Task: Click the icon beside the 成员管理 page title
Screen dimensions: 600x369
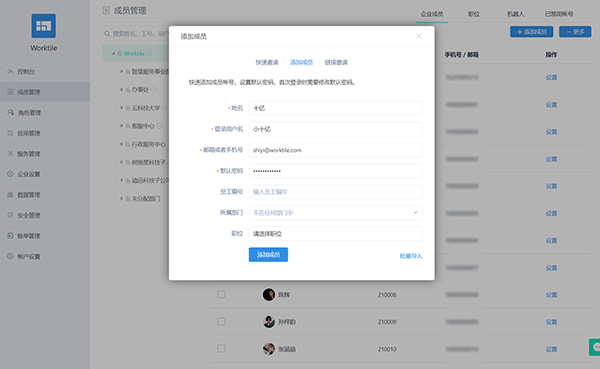Action: [x=106, y=10]
